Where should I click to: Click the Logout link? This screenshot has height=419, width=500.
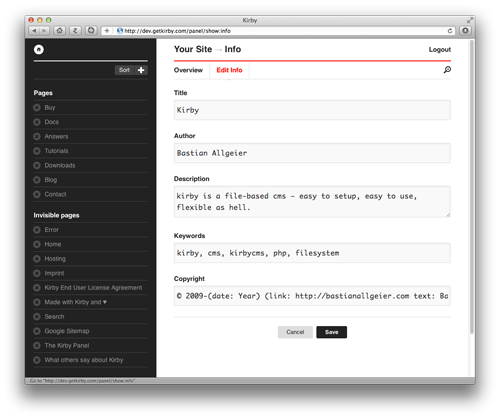[440, 49]
